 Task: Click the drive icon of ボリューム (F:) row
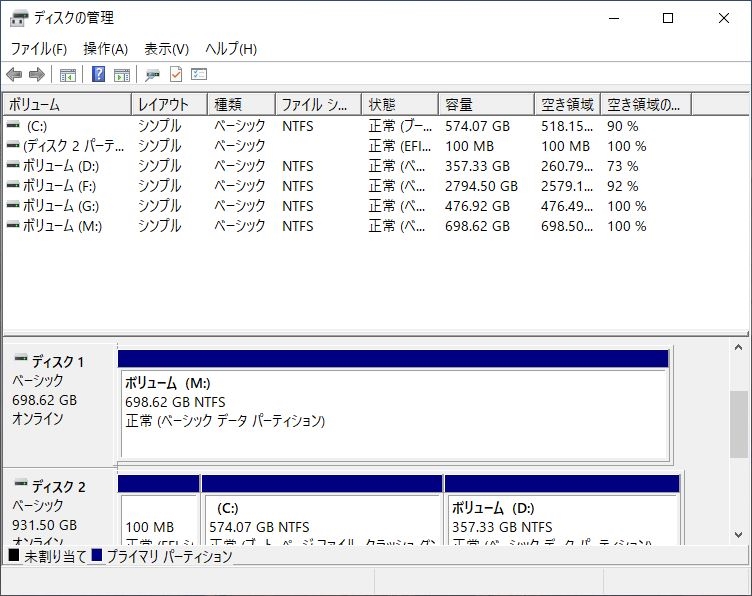pyautogui.click(x=13, y=185)
